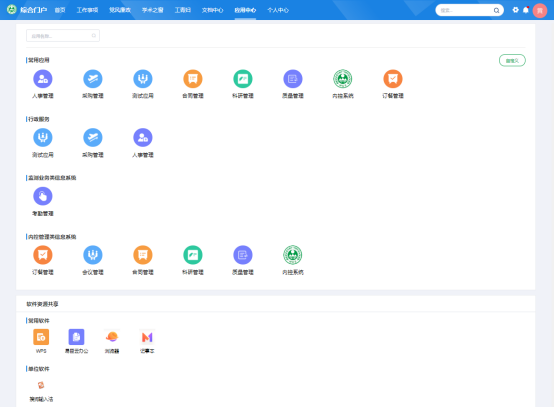Click the 内控管理类信息系统 heading

pyautogui.click(x=52, y=237)
